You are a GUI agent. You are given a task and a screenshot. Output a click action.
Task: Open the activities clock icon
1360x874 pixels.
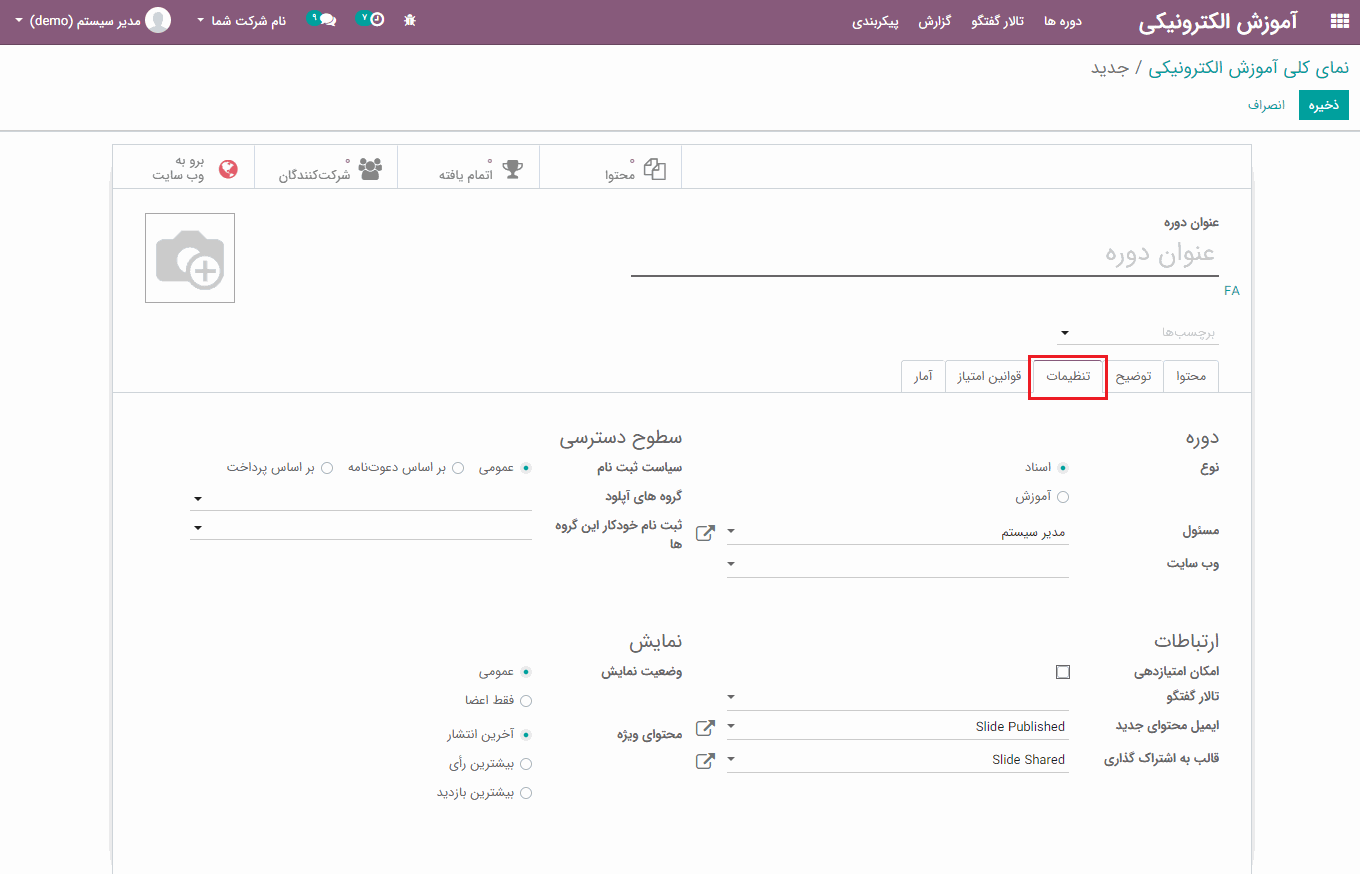(x=371, y=19)
